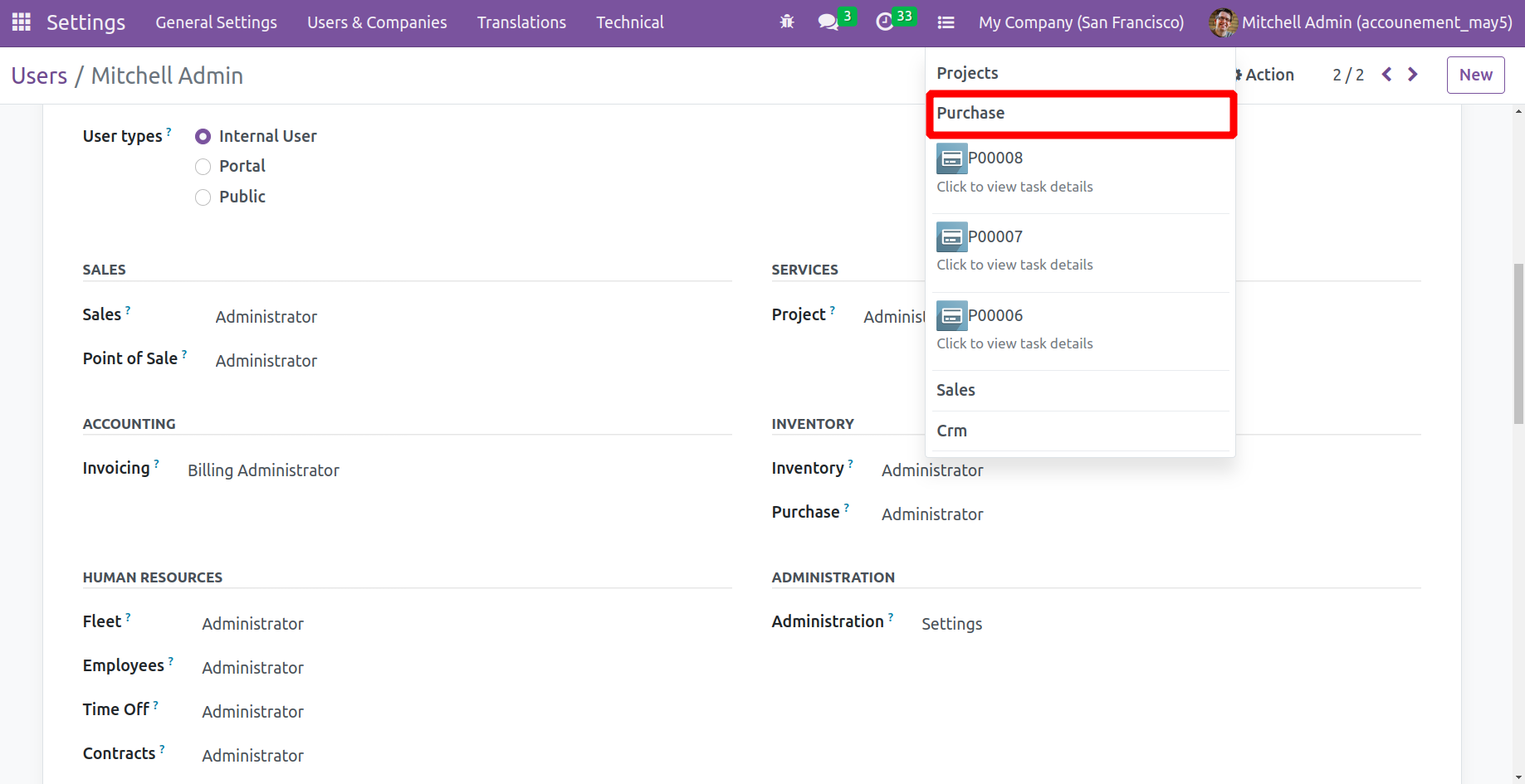The width and height of the screenshot is (1525, 784).
Task: Expand the Crm section in dropdown
Action: click(951, 431)
